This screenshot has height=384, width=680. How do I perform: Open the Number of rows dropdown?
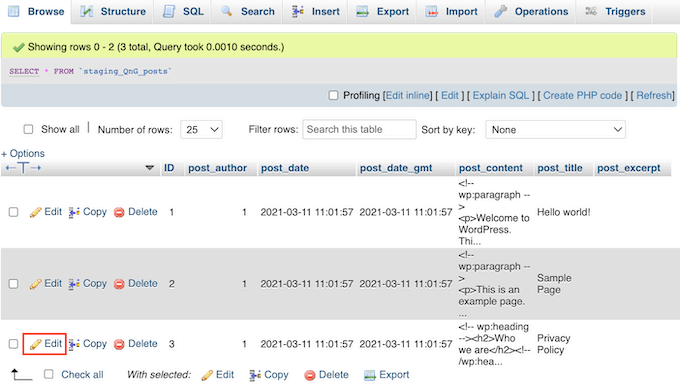[x=201, y=129]
